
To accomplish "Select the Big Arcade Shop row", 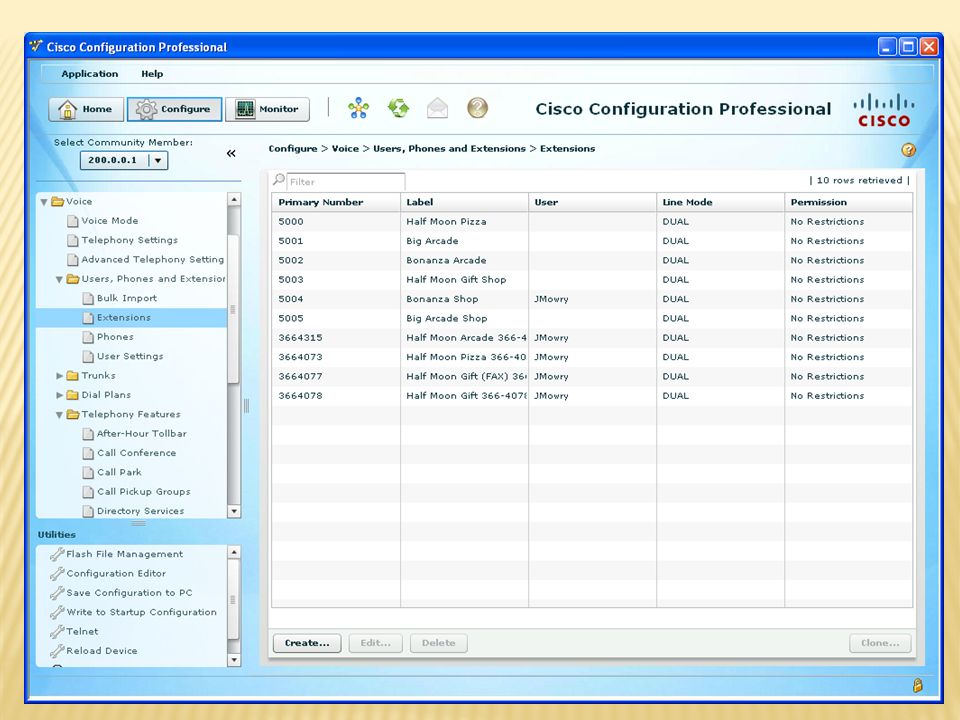I will pyautogui.click(x=592, y=318).
